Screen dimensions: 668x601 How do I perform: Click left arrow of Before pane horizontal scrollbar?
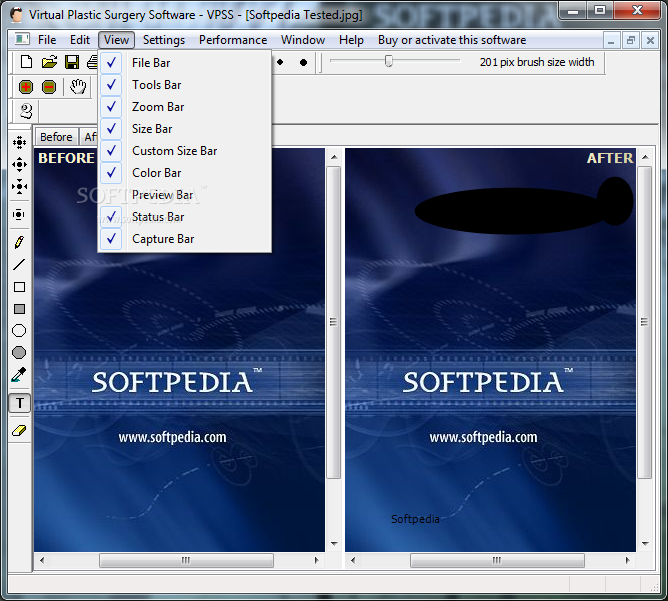(42, 560)
